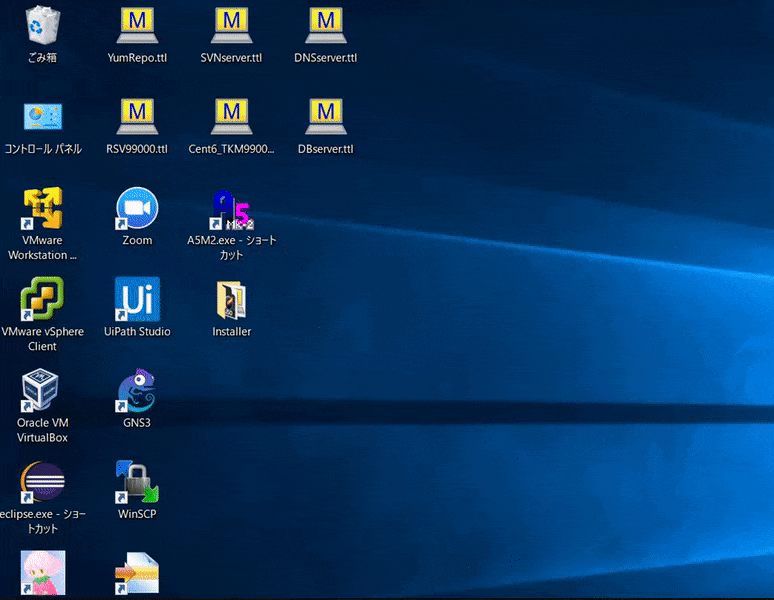Click the eclipse.exe - ショートカット label
774x600 pixels.
pos(43,522)
